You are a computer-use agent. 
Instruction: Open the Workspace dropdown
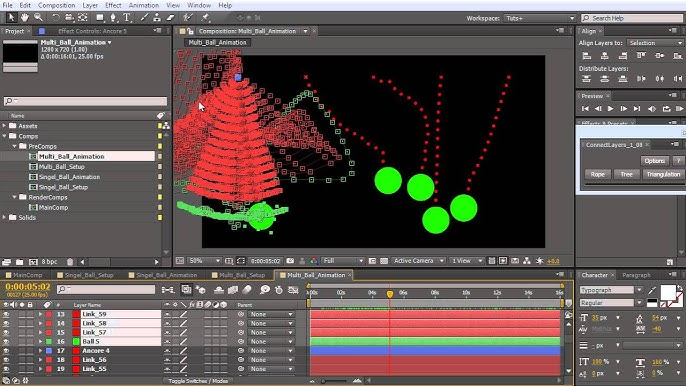(539, 18)
